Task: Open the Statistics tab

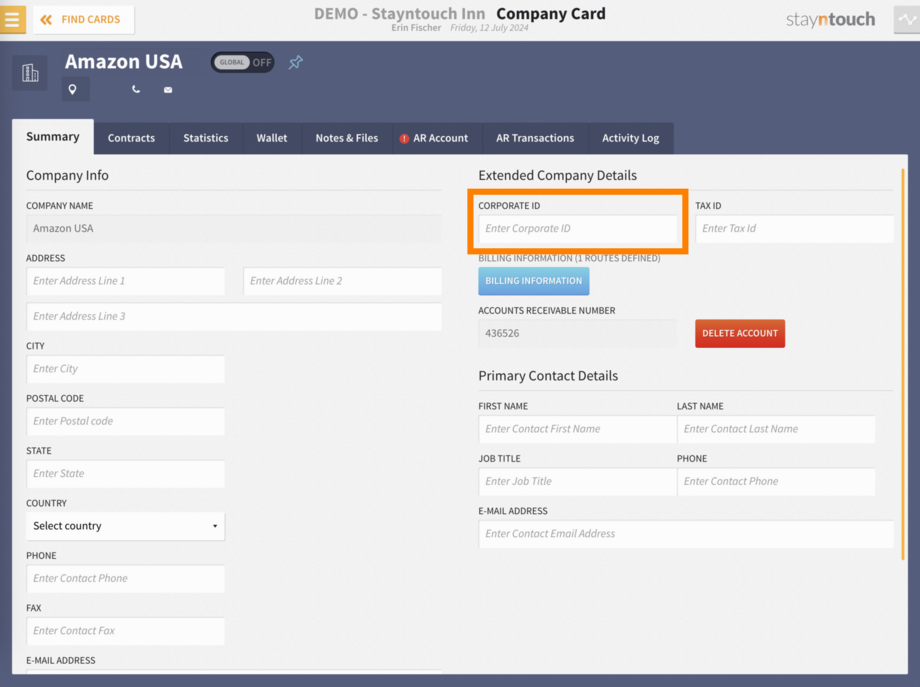Action: click(206, 138)
